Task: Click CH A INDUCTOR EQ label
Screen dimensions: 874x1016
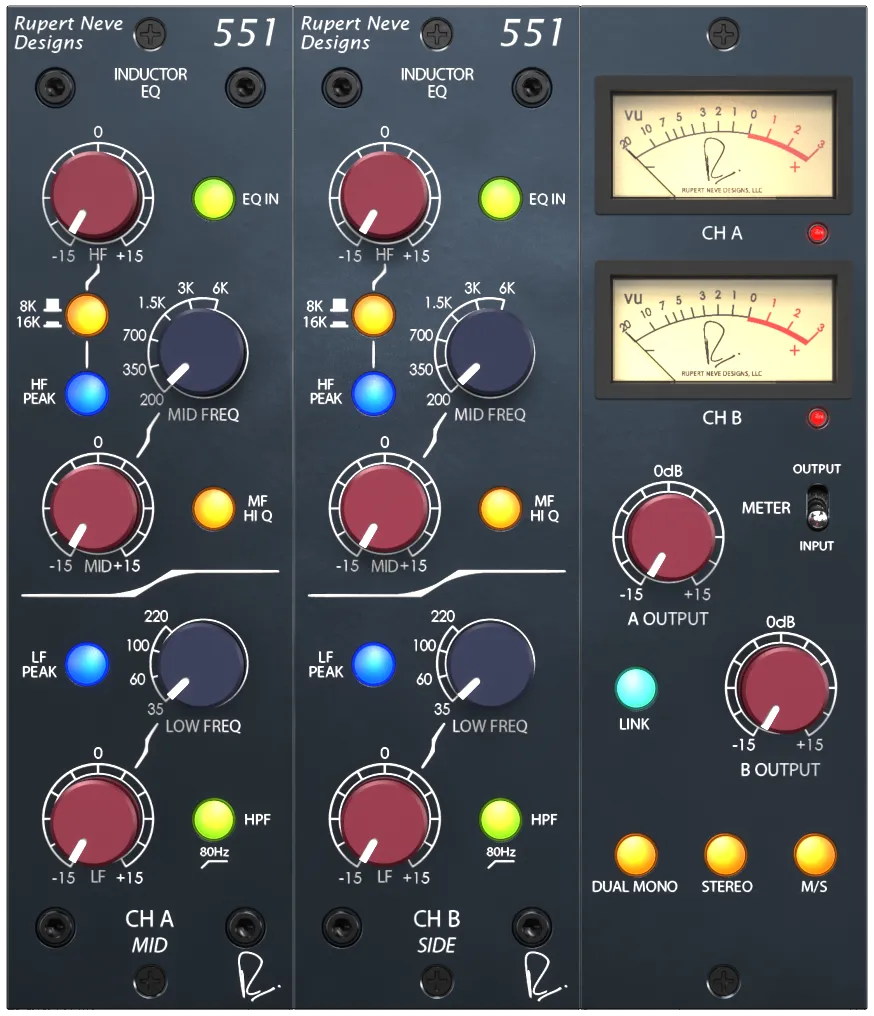Action: pos(150,83)
